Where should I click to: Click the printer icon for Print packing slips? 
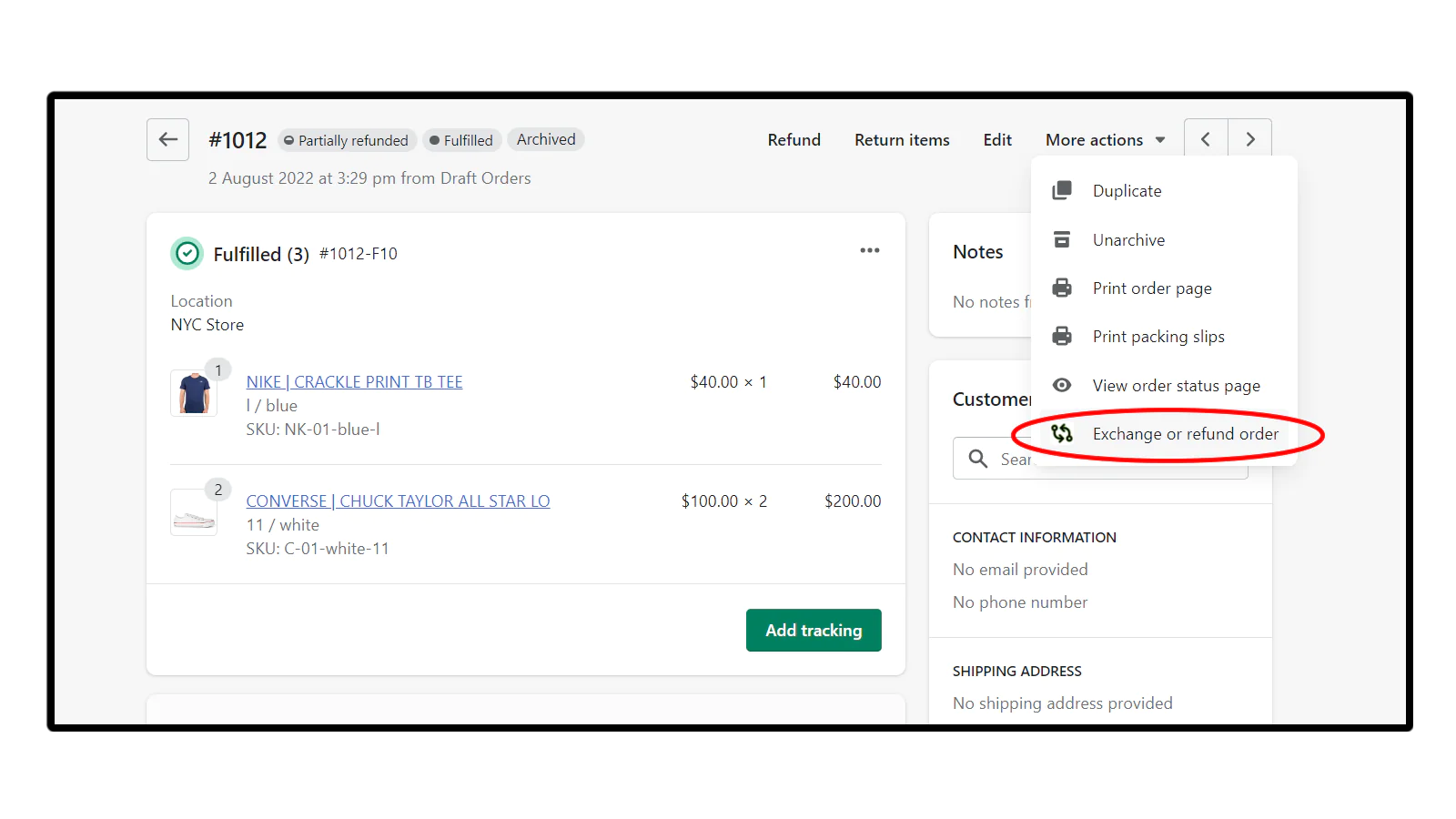click(x=1062, y=336)
